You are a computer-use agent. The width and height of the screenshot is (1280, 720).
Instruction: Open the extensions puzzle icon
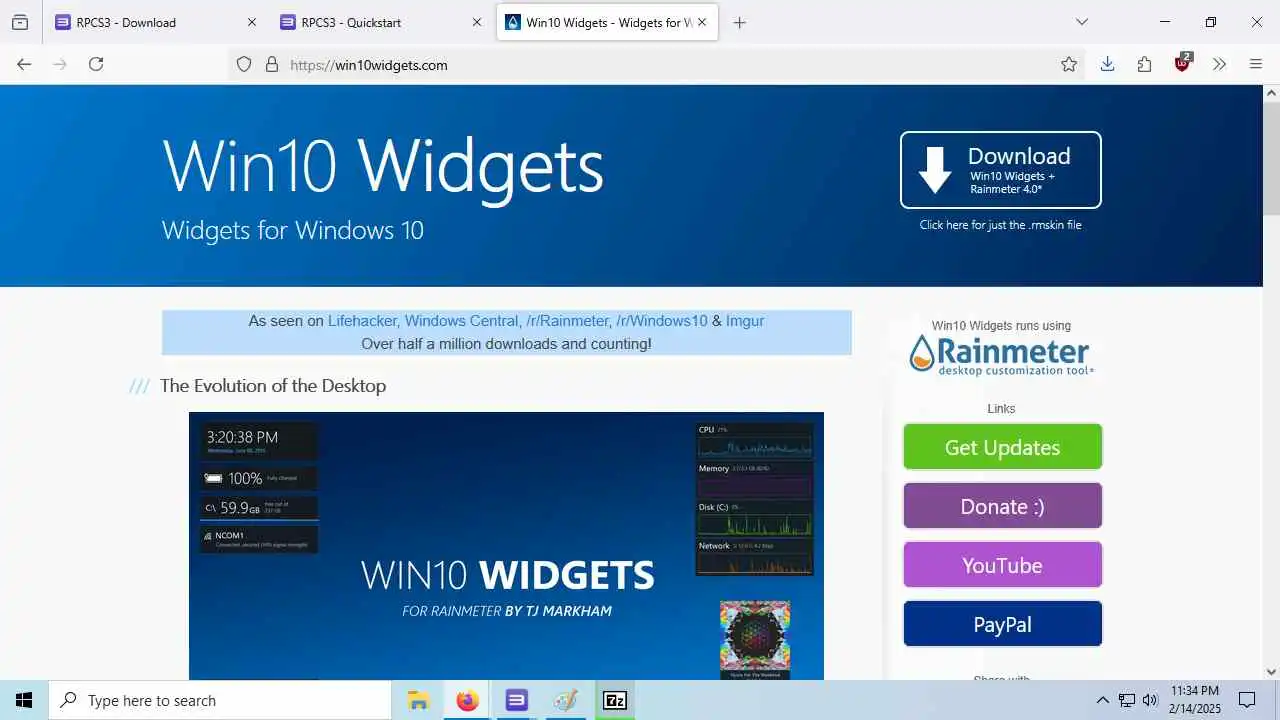click(x=1145, y=64)
